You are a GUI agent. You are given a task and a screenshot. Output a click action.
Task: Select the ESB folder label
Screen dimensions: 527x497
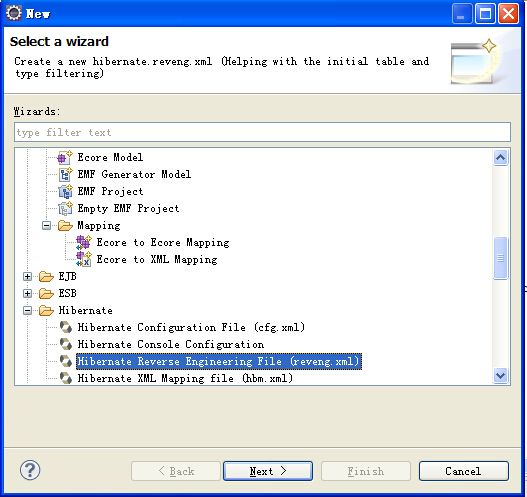tap(68, 293)
